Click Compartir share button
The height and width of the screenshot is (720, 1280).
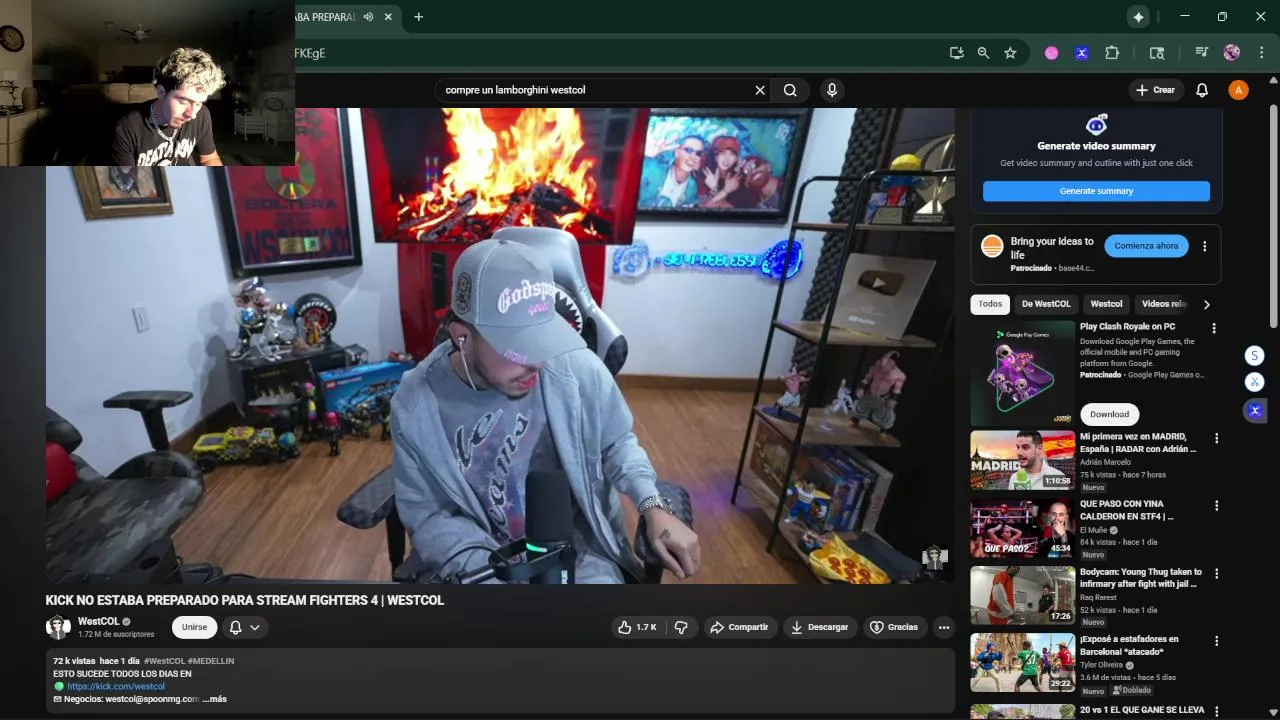[x=739, y=627]
